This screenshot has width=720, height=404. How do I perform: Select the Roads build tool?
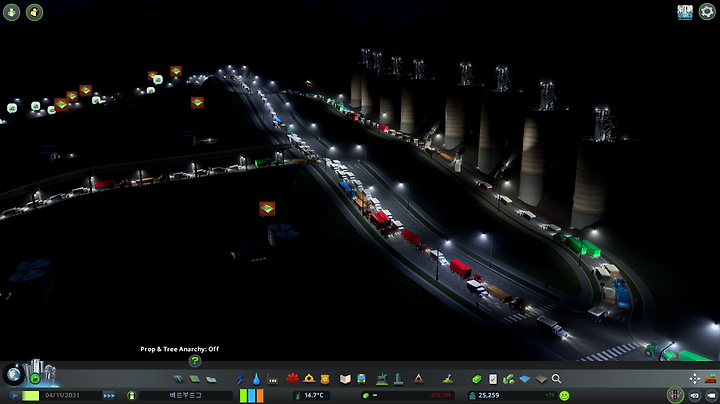tap(178, 379)
